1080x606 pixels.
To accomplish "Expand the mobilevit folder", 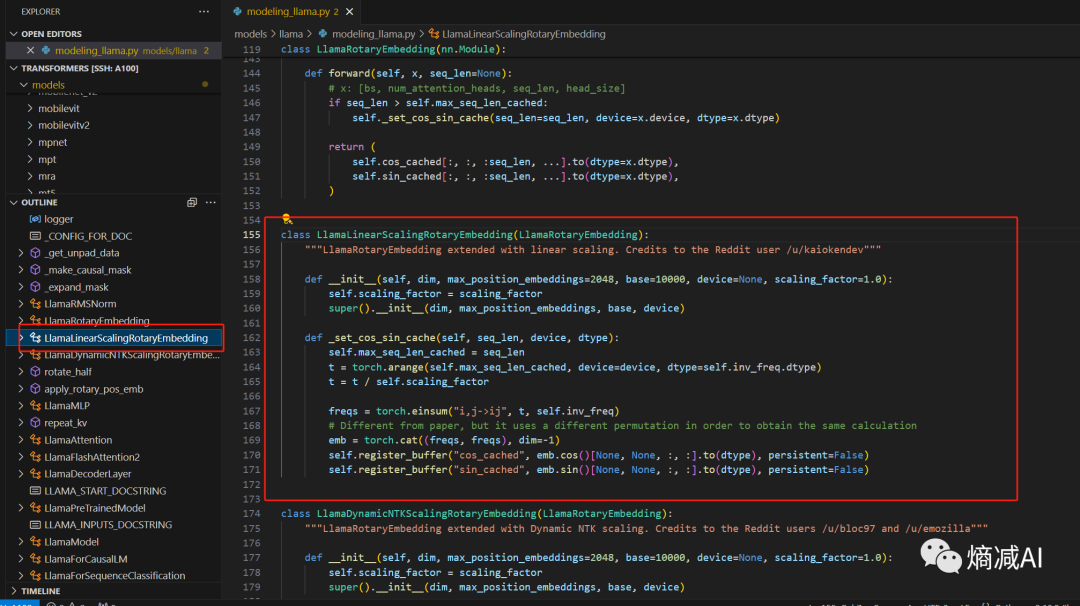I will [30, 108].
